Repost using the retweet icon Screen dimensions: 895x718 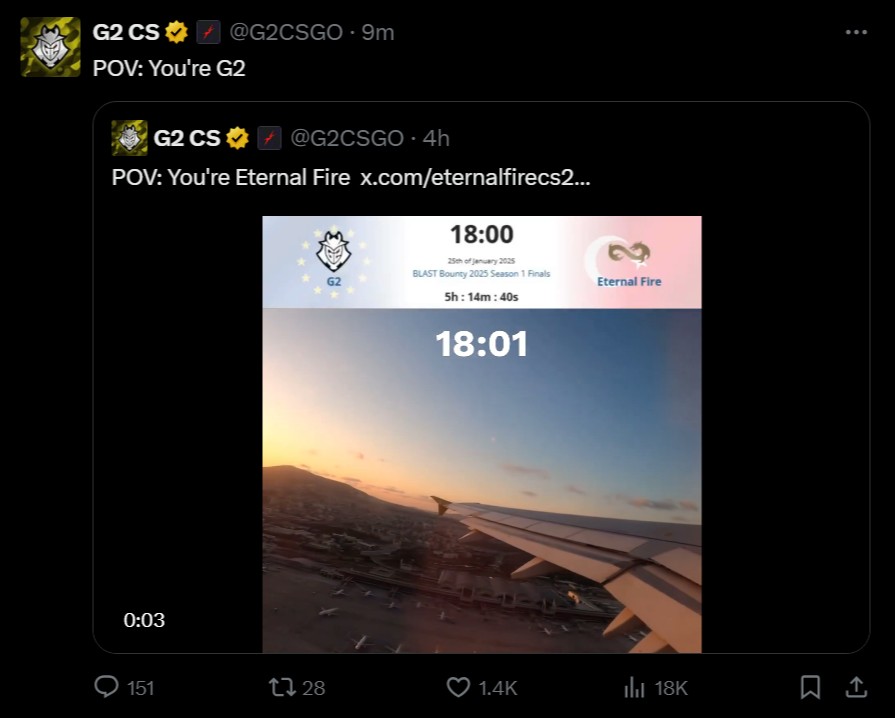pos(283,687)
